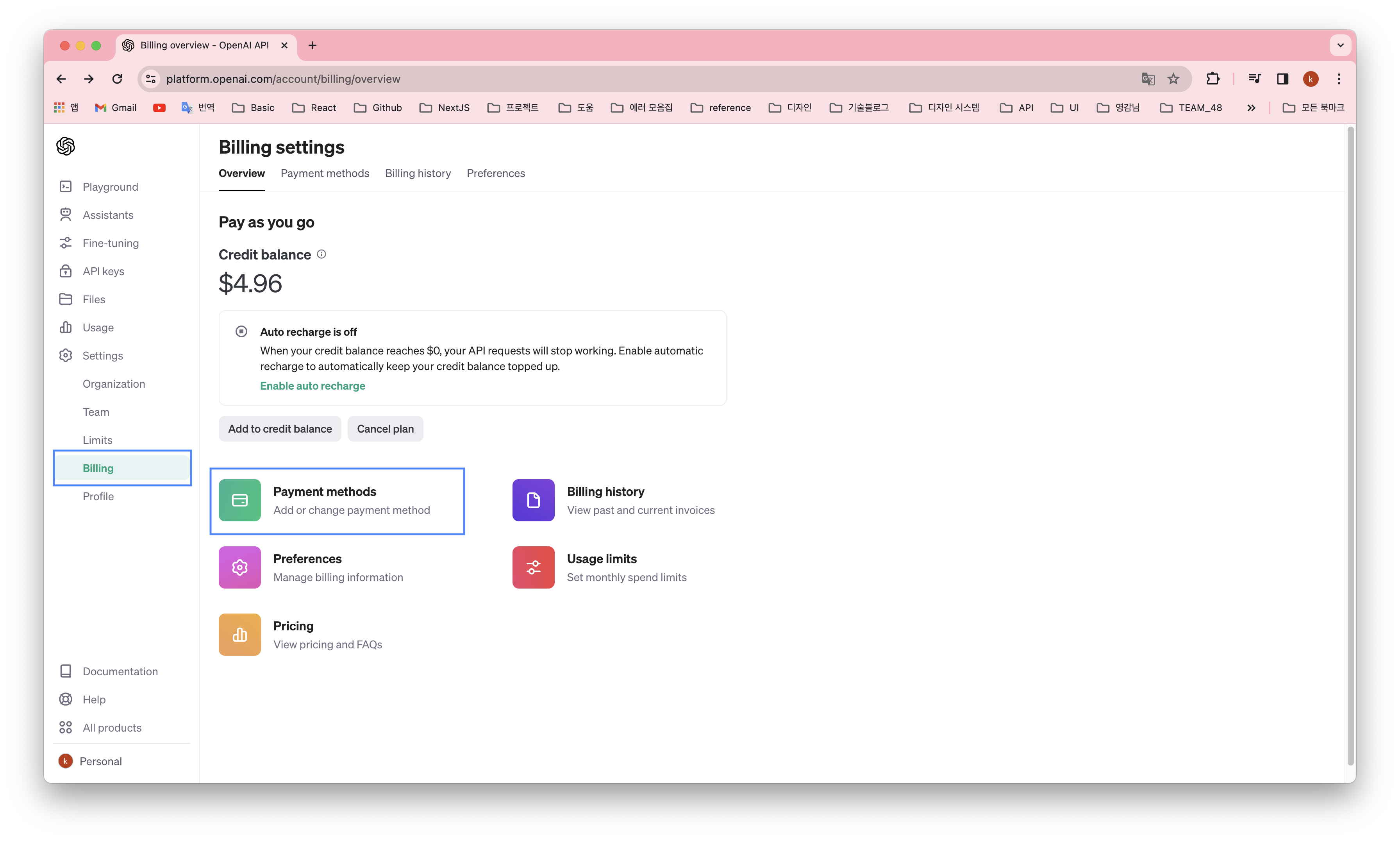The height and width of the screenshot is (841, 1400).
Task: Click the Pricing chart icon
Action: click(x=239, y=634)
